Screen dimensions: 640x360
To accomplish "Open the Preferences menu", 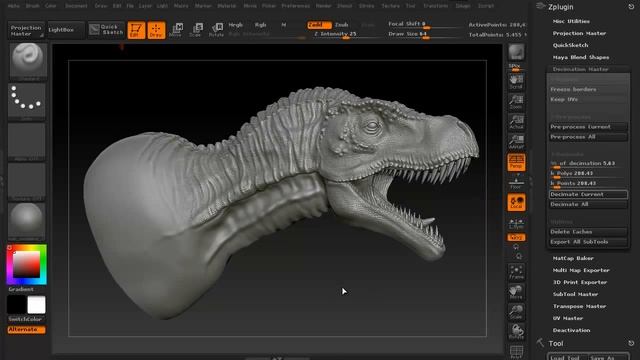I will (x=296, y=6).
